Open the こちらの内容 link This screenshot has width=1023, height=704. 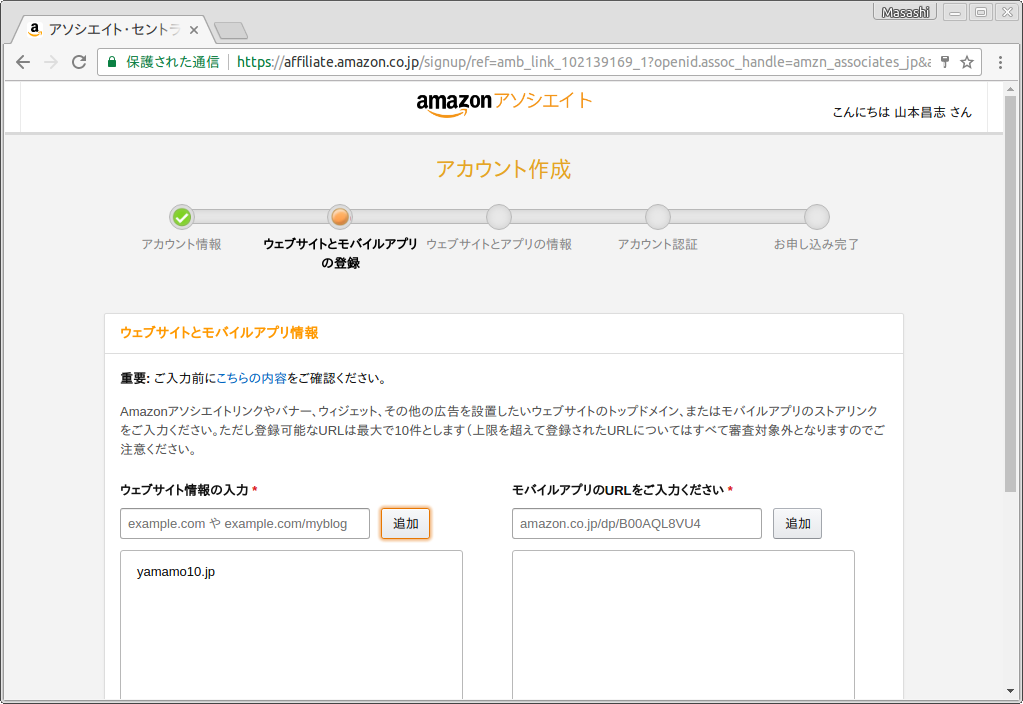click(x=251, y=378)
